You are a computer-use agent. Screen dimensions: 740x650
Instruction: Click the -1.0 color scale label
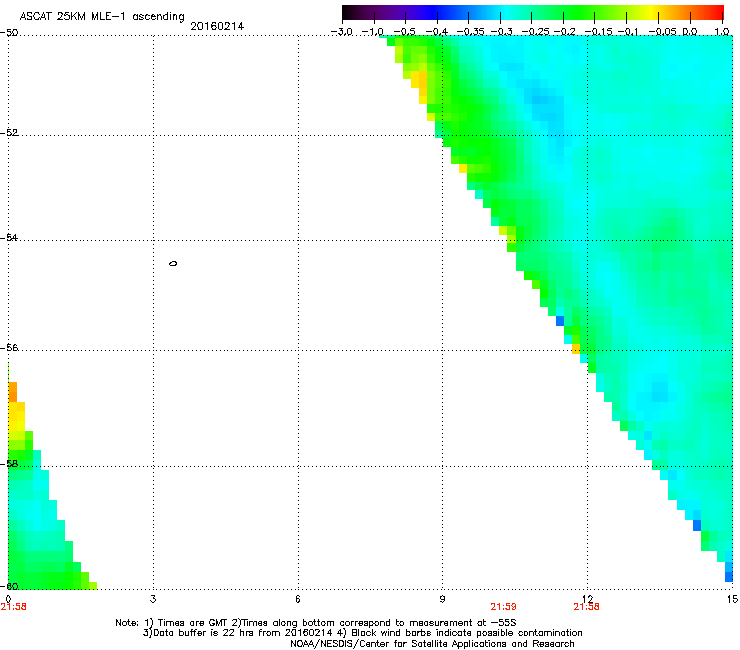pyautogui.click(x=372, y=32)
